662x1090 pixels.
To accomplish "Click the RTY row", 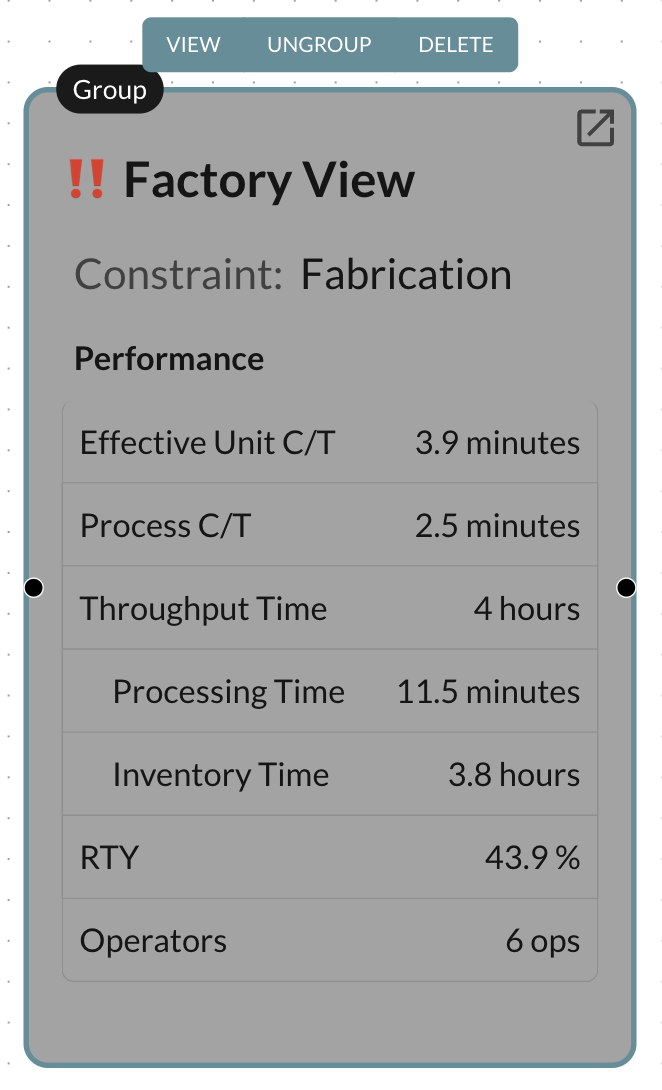I will click(329, 858).
